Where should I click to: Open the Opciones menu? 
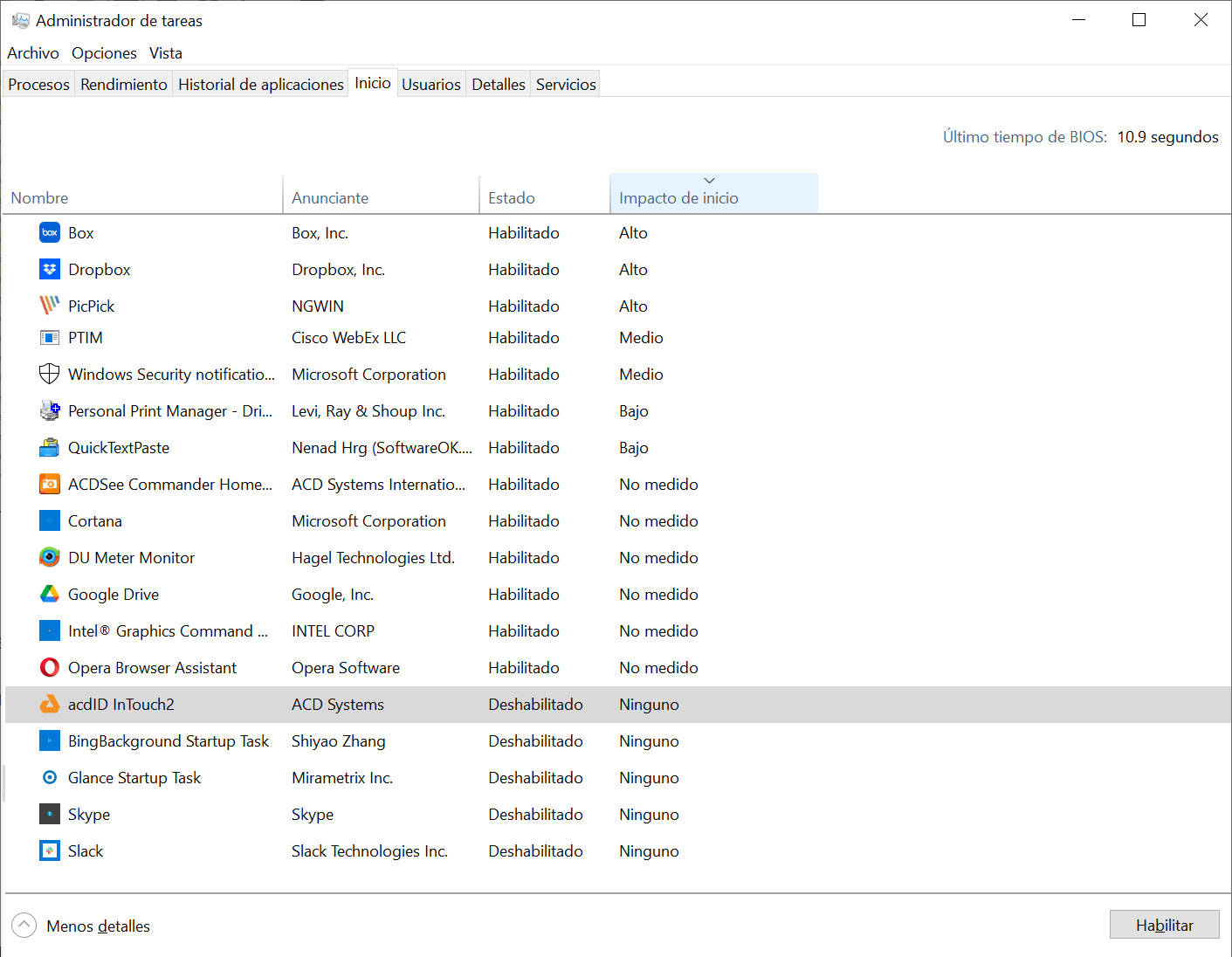pyautogui.click(x=104, y=53)
